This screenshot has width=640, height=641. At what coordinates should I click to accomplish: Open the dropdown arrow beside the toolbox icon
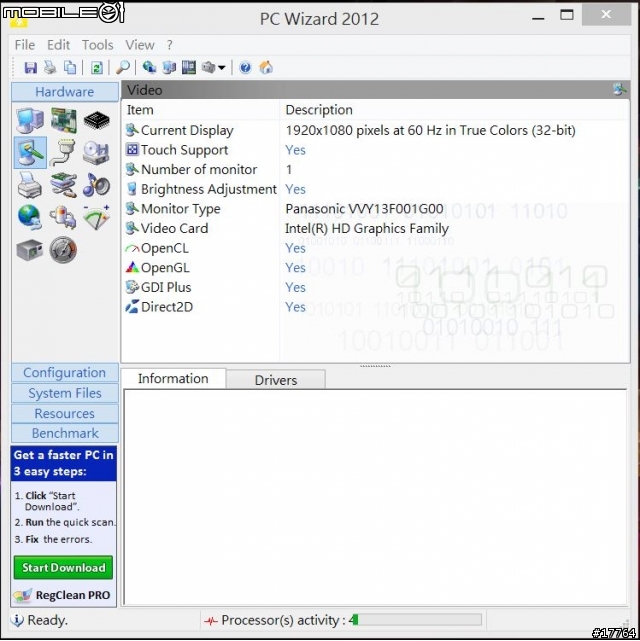(222, 67)
